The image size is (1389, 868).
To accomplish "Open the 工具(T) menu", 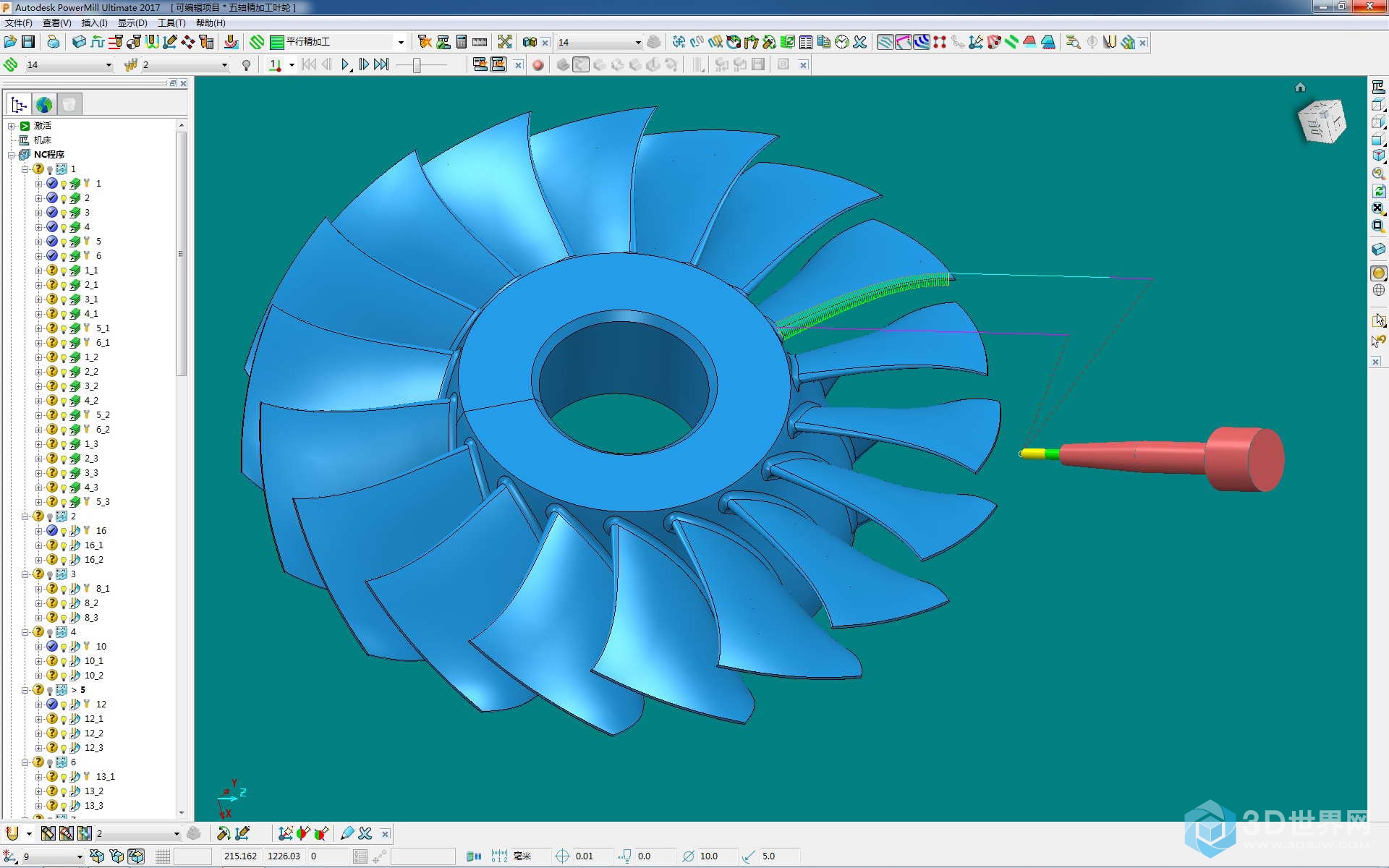I will pyautogui.click(x=171, y=23).
